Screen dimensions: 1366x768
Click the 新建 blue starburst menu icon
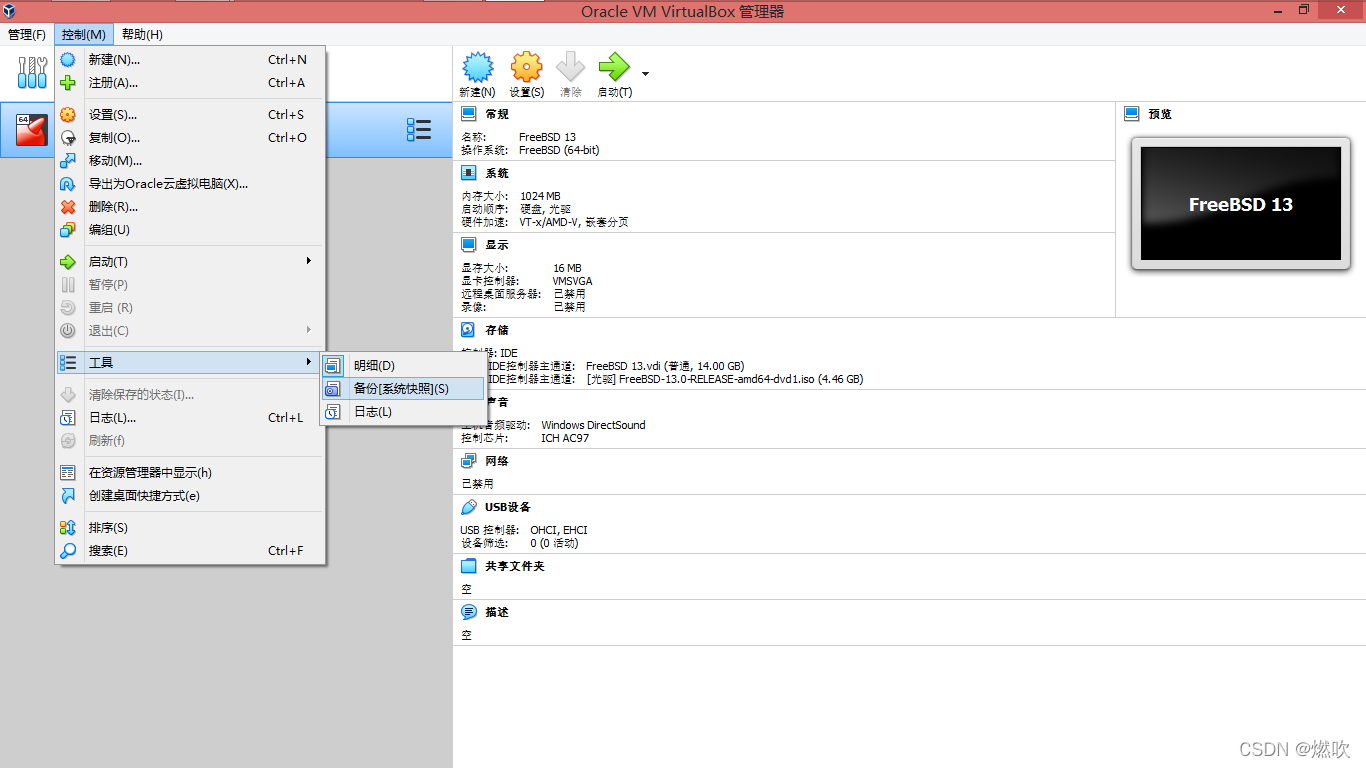point(68,60)
